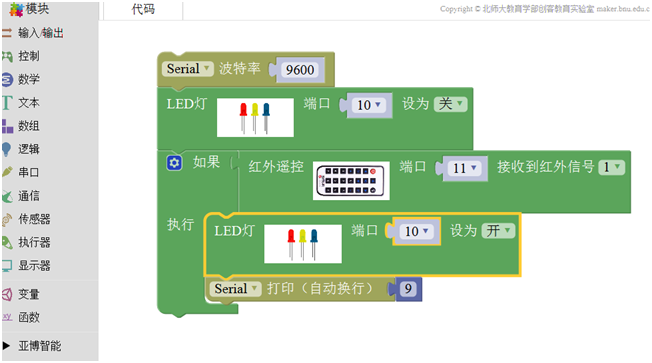Image resolution: width=652 pixels, height=363 pixels.
Task: Open port 11 dropdown on 红外遥控 block
Action: click(465, 168)
